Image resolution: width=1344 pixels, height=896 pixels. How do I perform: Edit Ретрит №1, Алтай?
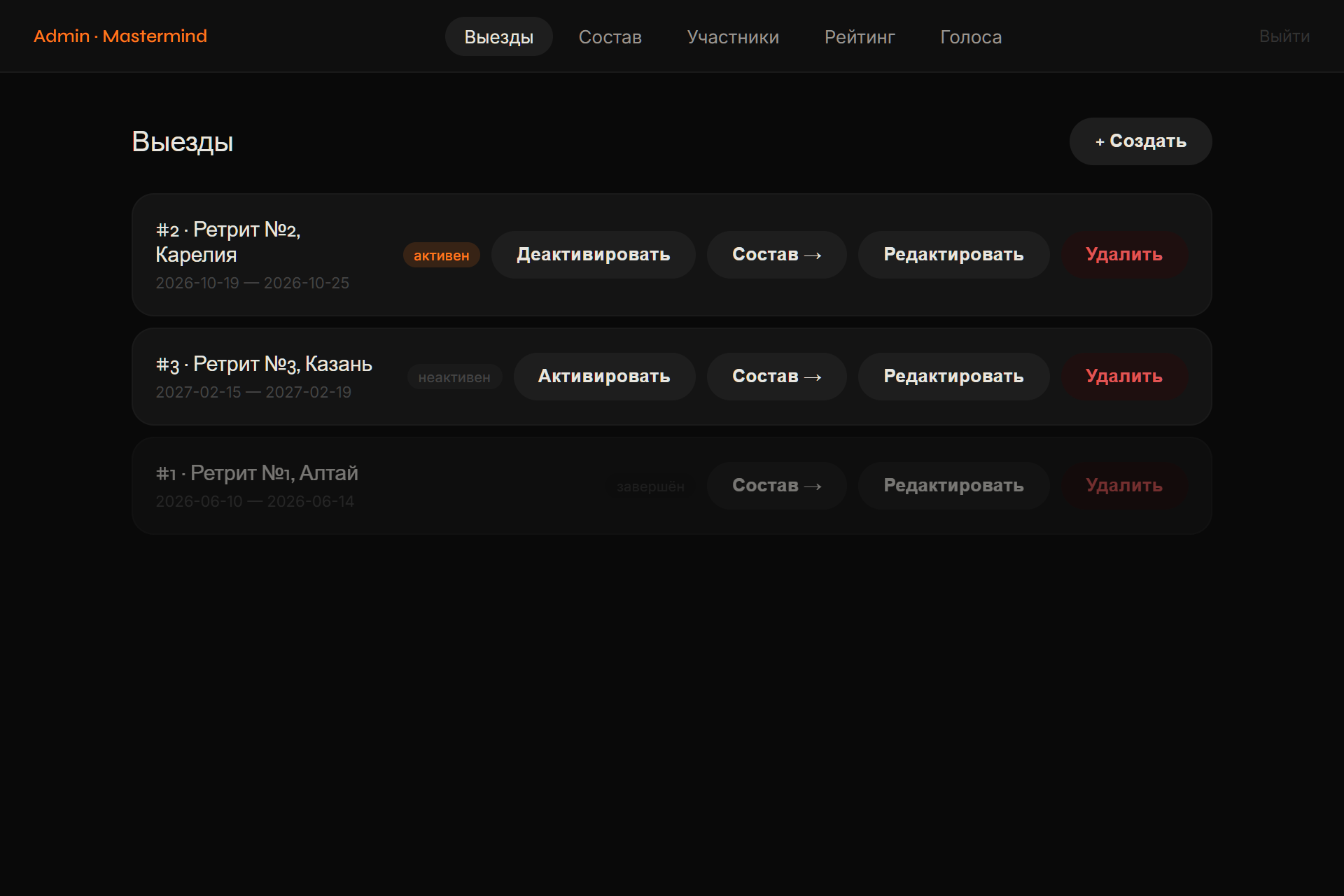tap(953, 486)
